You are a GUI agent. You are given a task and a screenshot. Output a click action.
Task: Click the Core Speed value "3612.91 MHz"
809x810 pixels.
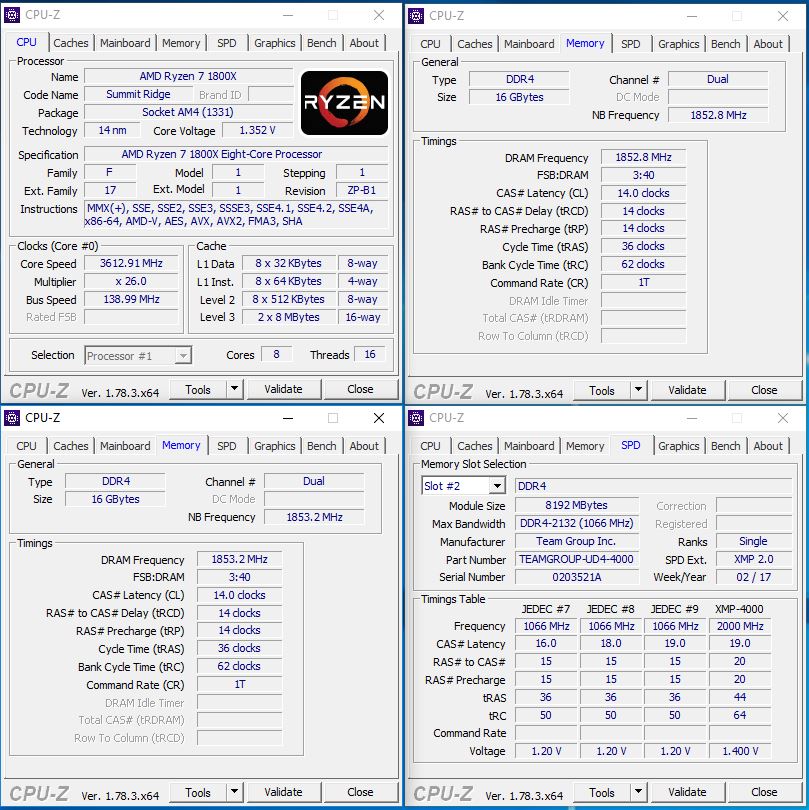(x=131, y=263)
